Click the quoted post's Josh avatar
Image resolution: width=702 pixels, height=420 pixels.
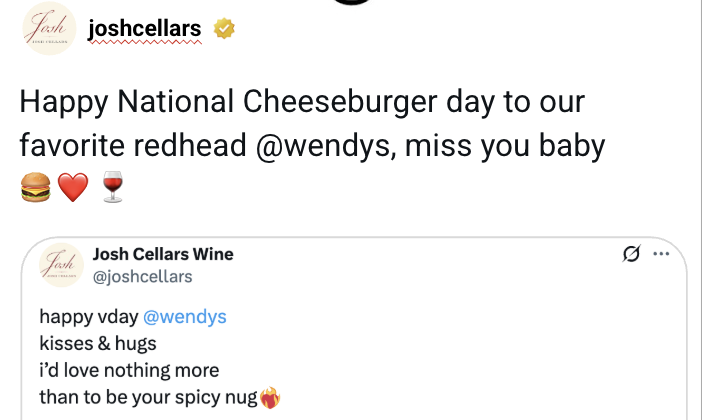[x=60, y=264]
